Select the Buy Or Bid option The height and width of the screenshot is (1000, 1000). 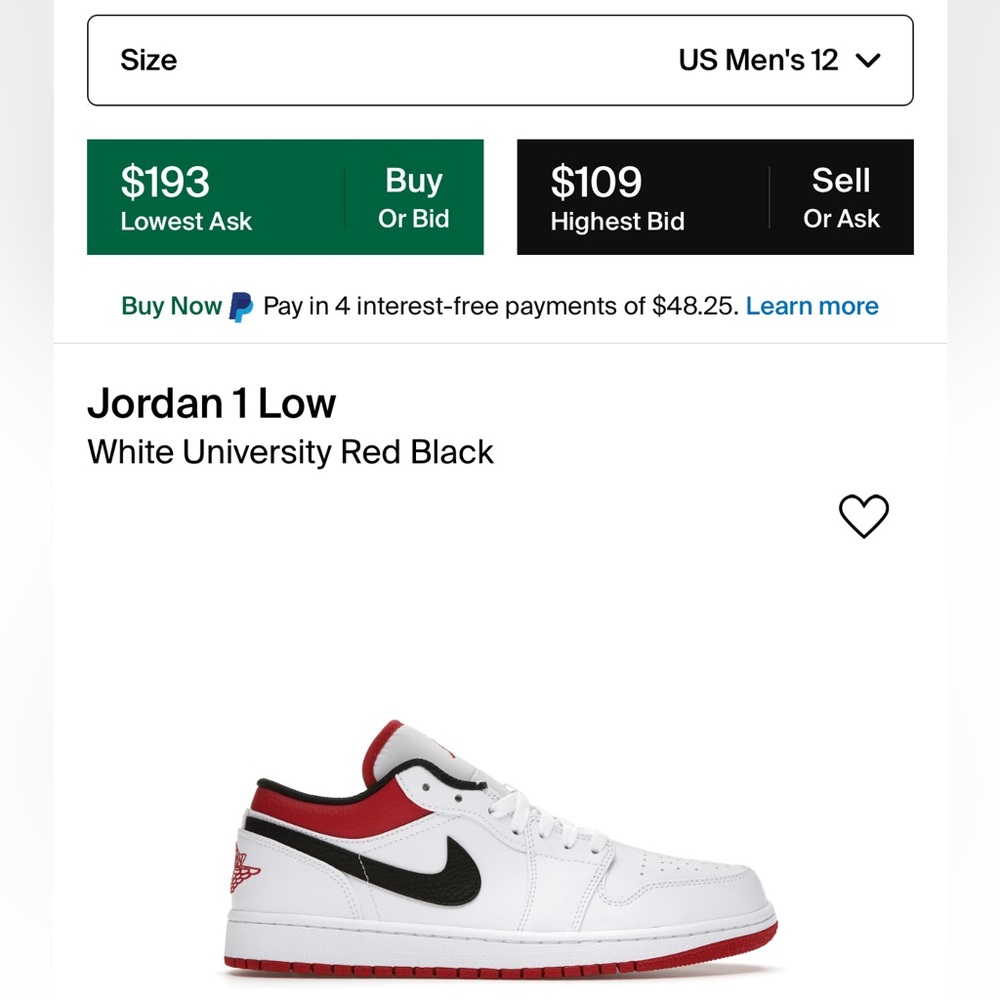coord(414,196)
